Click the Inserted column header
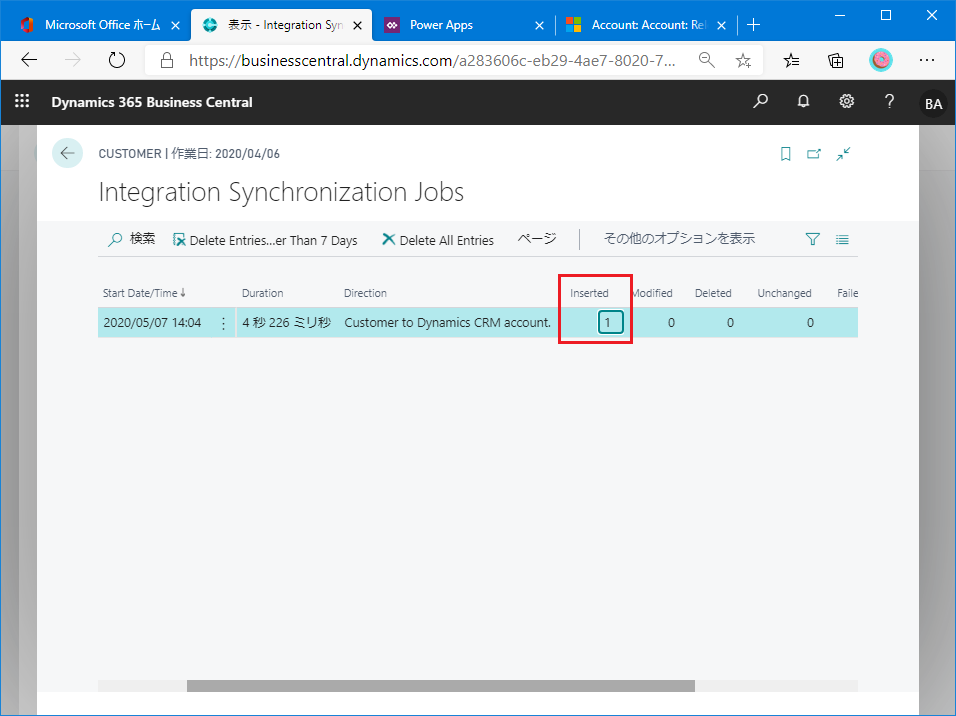 point(589,293)
